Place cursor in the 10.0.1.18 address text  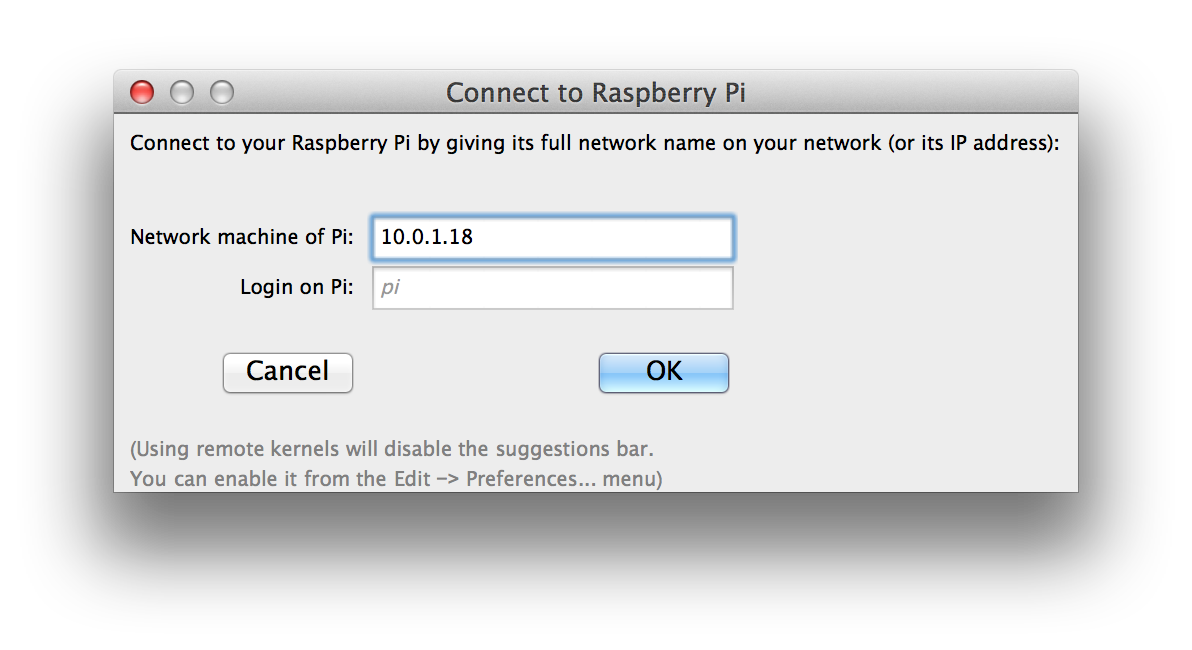(x=426, y=237)
